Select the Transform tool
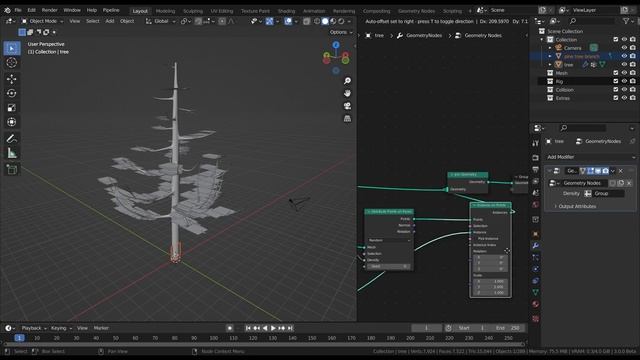640x360 pixels. pyautogui.click(x=11, y=122)
